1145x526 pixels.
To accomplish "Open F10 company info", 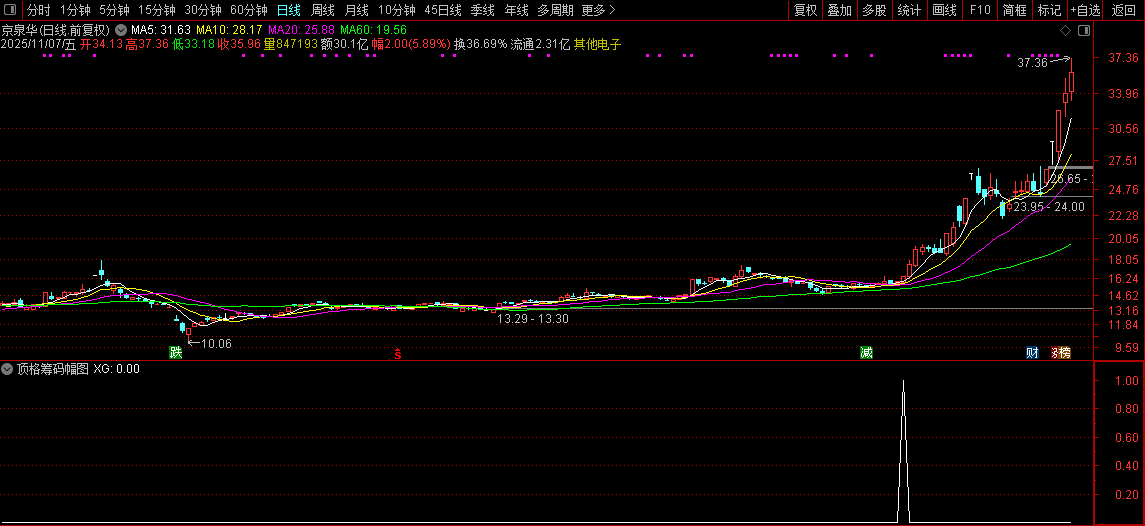I will pos(980,10).
